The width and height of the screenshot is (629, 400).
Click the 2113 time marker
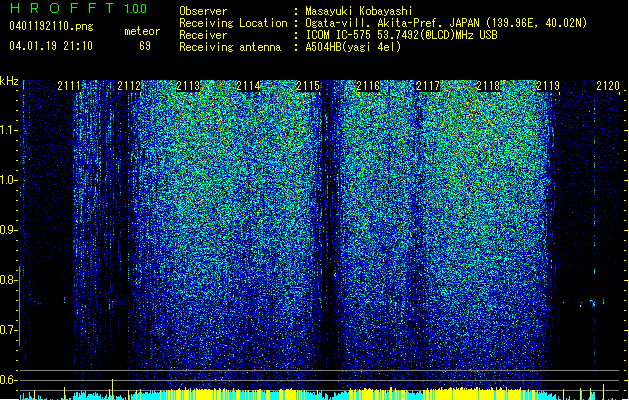(188, 85)
